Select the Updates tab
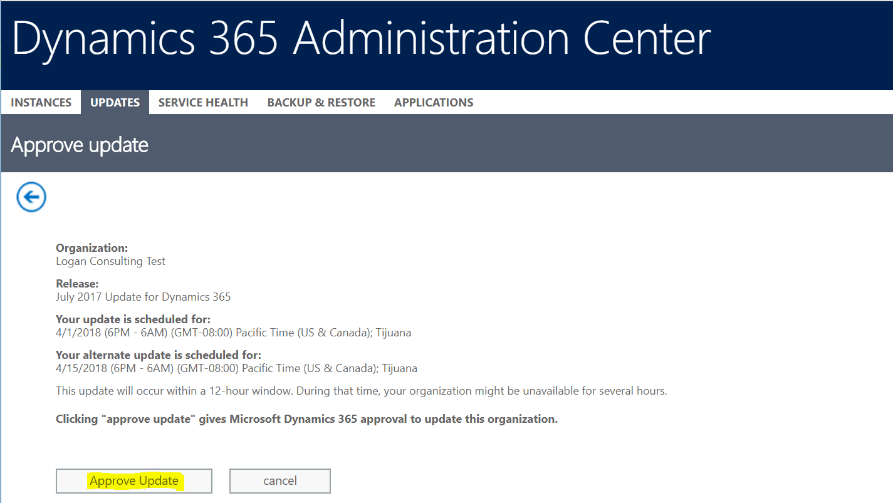 click(x=115, y=103)
